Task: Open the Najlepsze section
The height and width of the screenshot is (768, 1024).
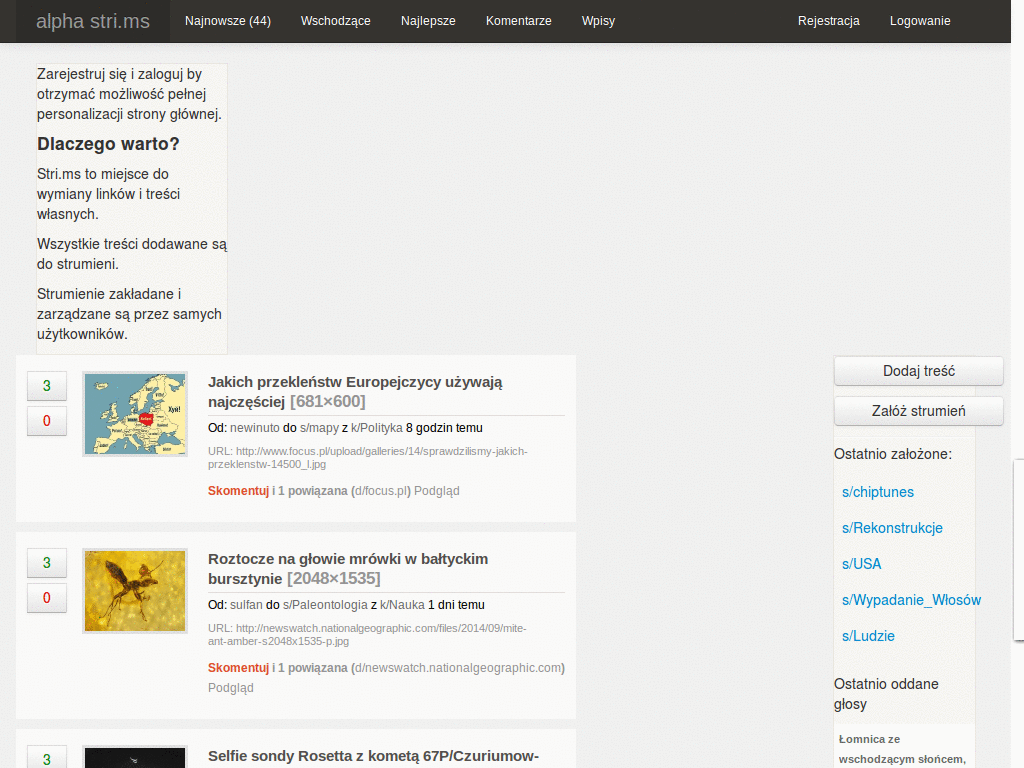Action: pyautogui.click(x=428, y=21)
